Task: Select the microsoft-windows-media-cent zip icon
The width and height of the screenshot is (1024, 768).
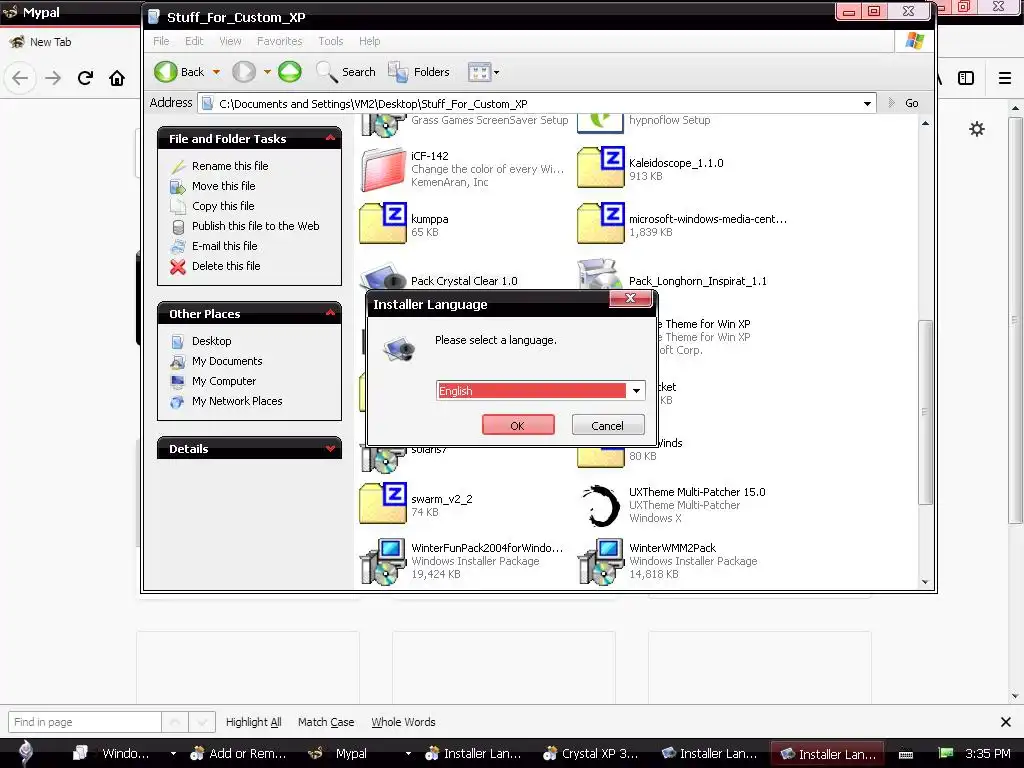Action: coord(601,224)
